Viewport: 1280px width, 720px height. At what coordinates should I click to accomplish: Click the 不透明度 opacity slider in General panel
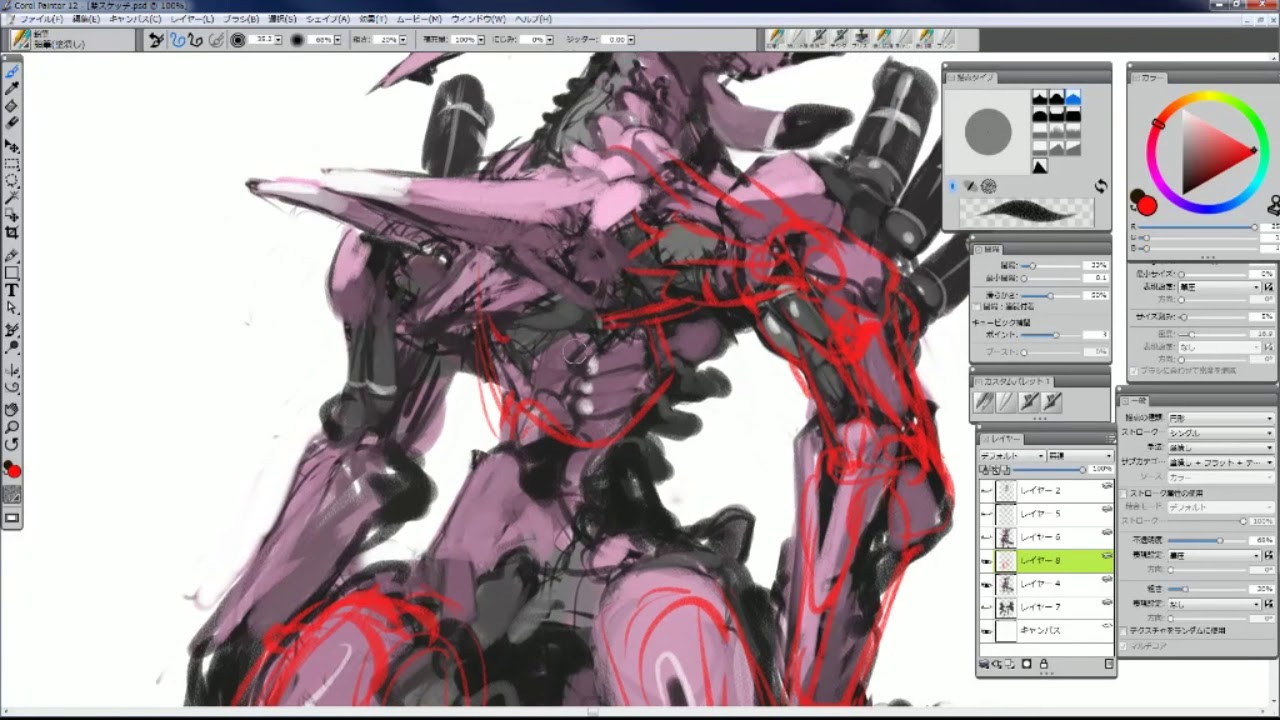(x=1205, y=540)
